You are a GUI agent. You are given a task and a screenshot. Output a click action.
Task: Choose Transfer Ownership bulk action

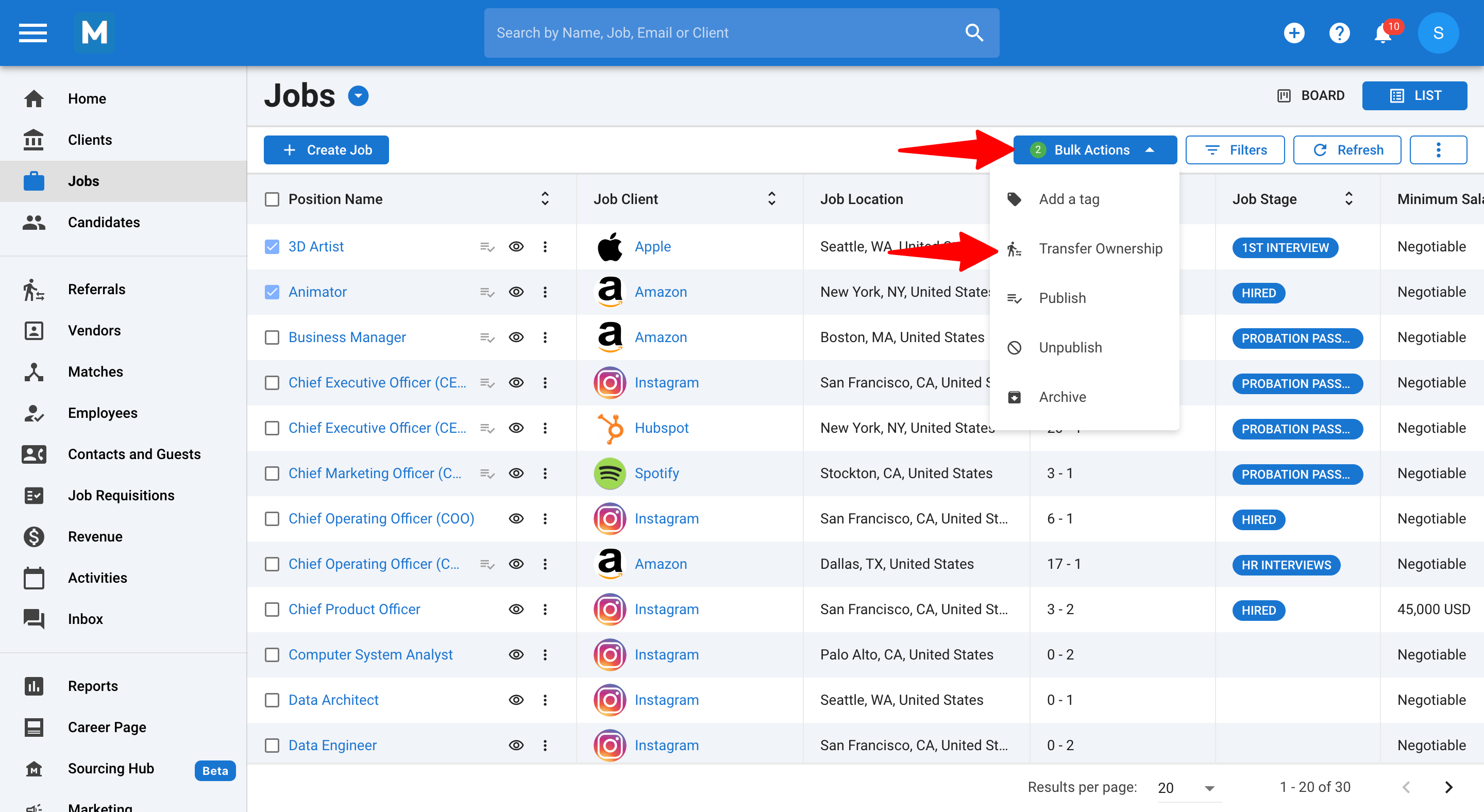click(1084, 249)
